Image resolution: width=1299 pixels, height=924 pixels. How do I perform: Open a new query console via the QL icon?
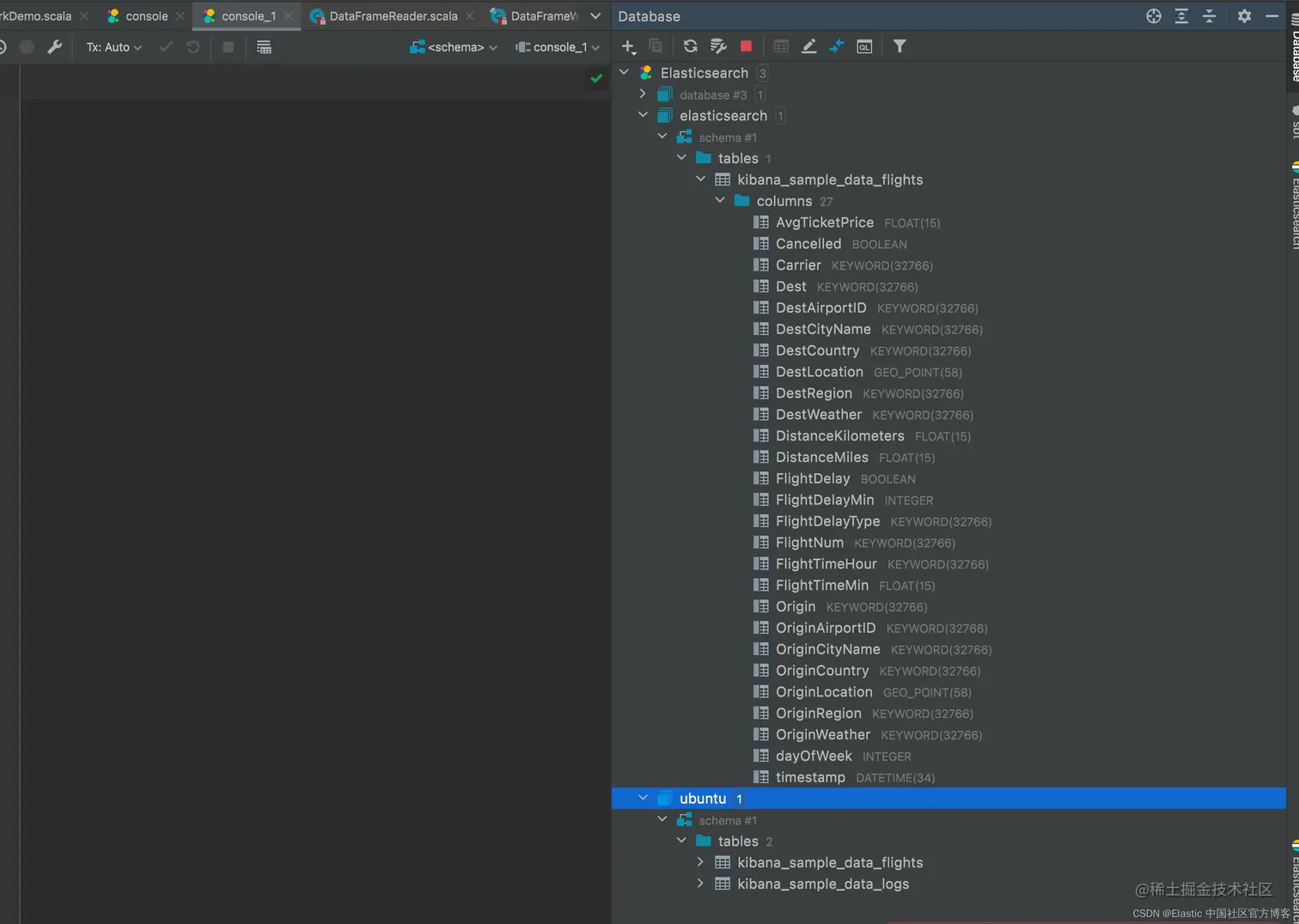pyautogui.click(x=864, y=46)
